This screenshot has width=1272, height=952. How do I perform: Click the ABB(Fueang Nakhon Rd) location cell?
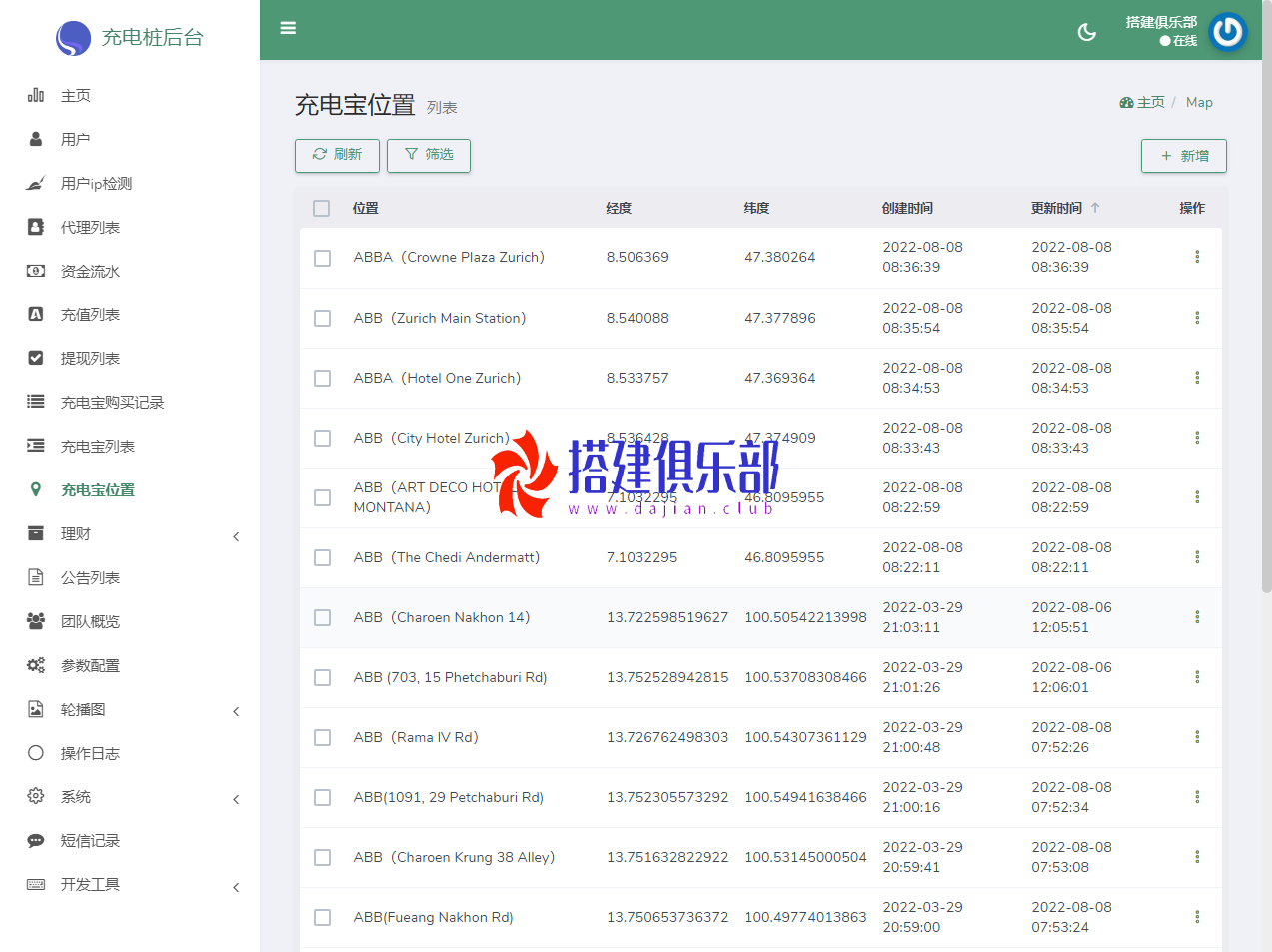click(x=434, y=917)
